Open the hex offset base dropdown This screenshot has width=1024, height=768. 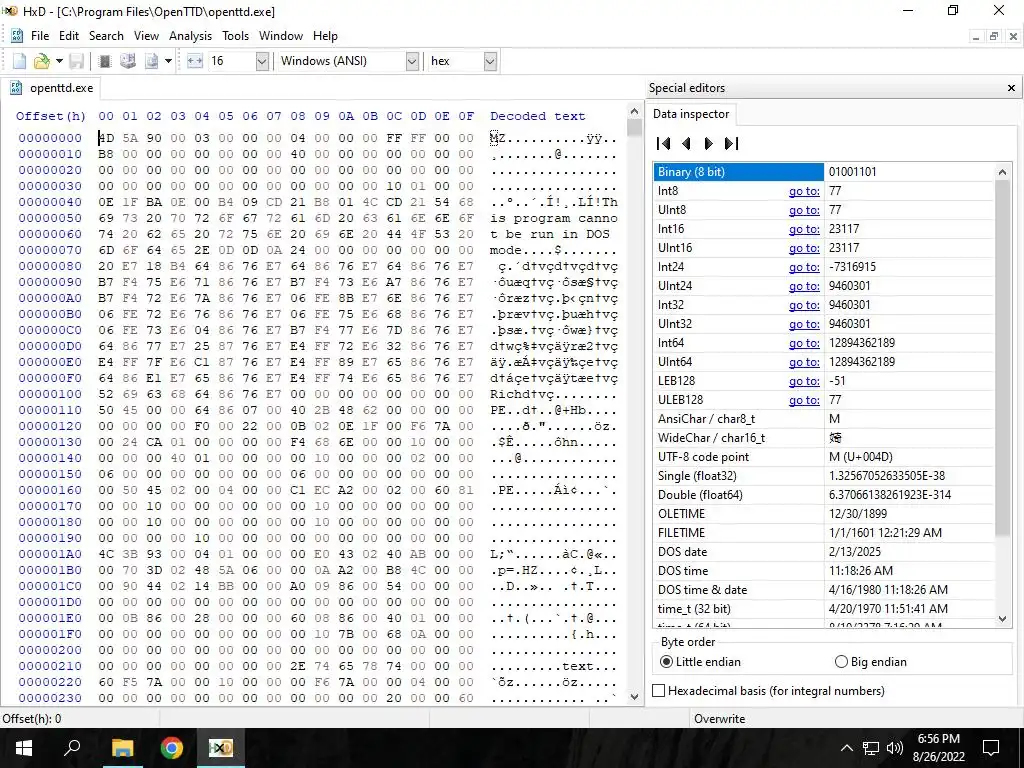pyautogui.click(x=490, y=61)
